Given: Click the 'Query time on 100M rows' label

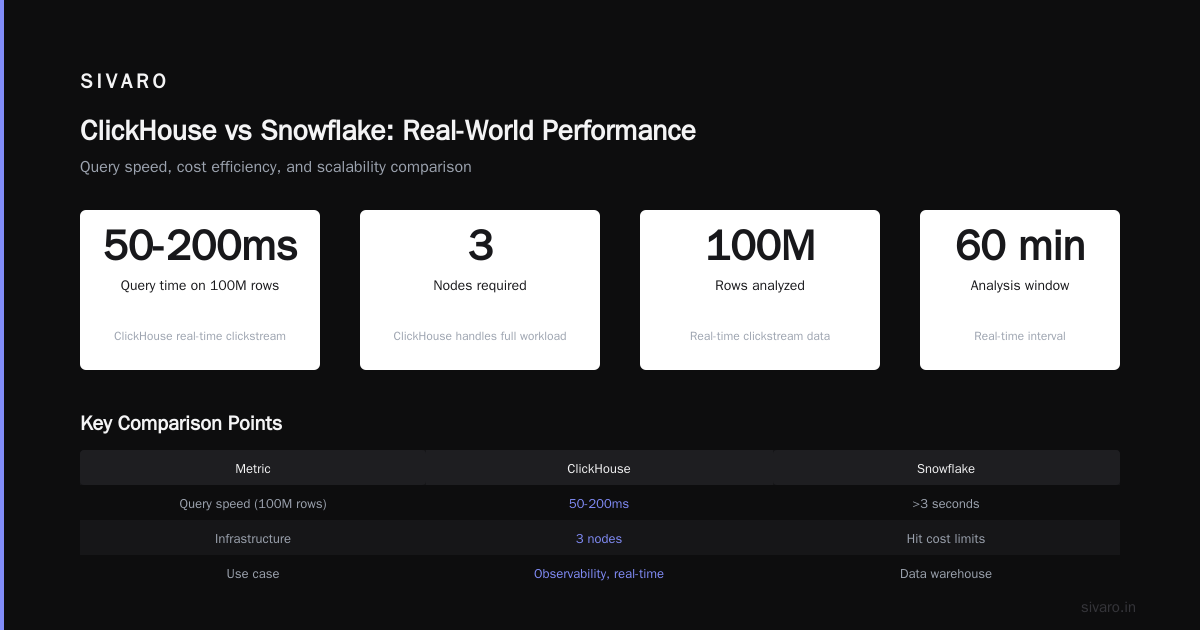Looking at the screenshot, I should click(200, 286).
